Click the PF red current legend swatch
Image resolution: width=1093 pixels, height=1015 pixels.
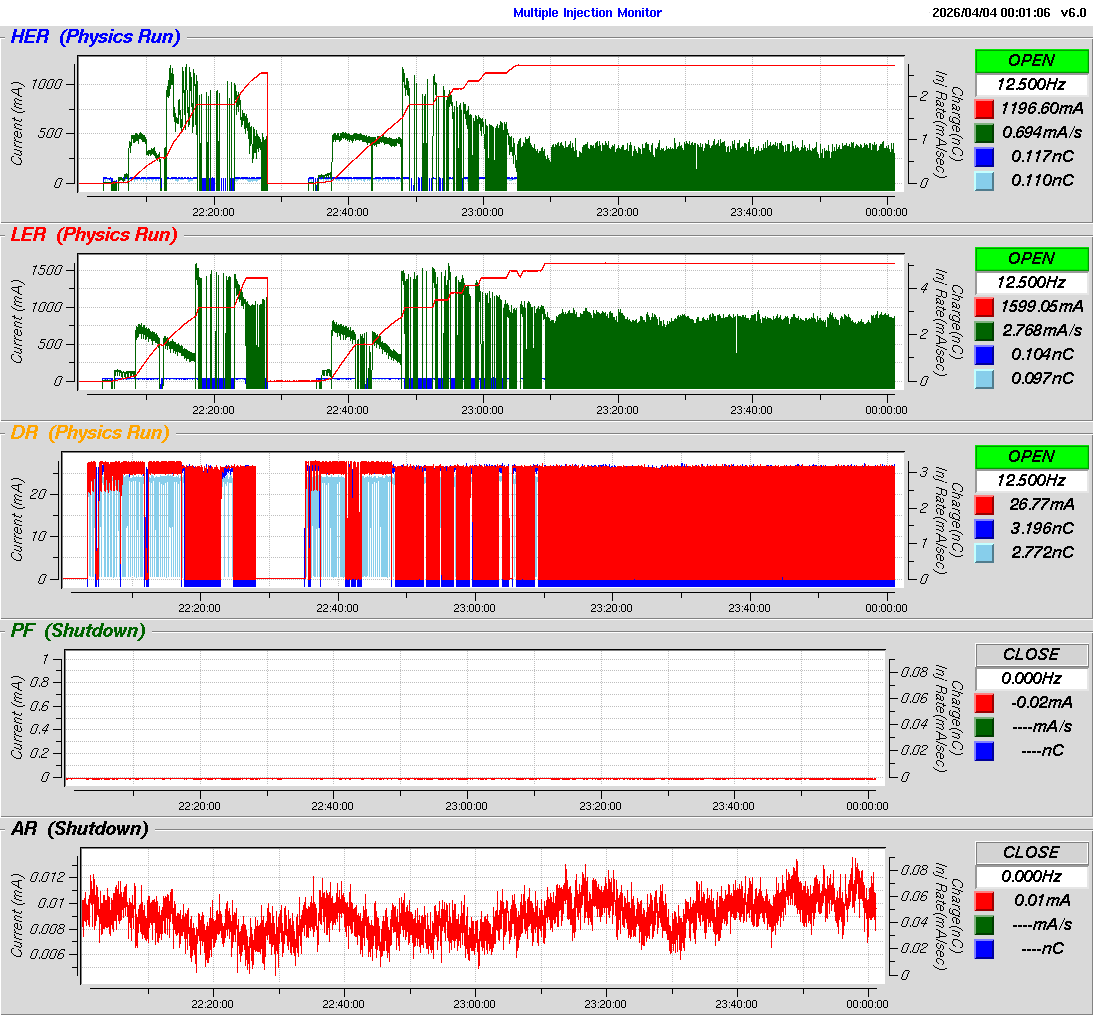(x=985, y=702)
